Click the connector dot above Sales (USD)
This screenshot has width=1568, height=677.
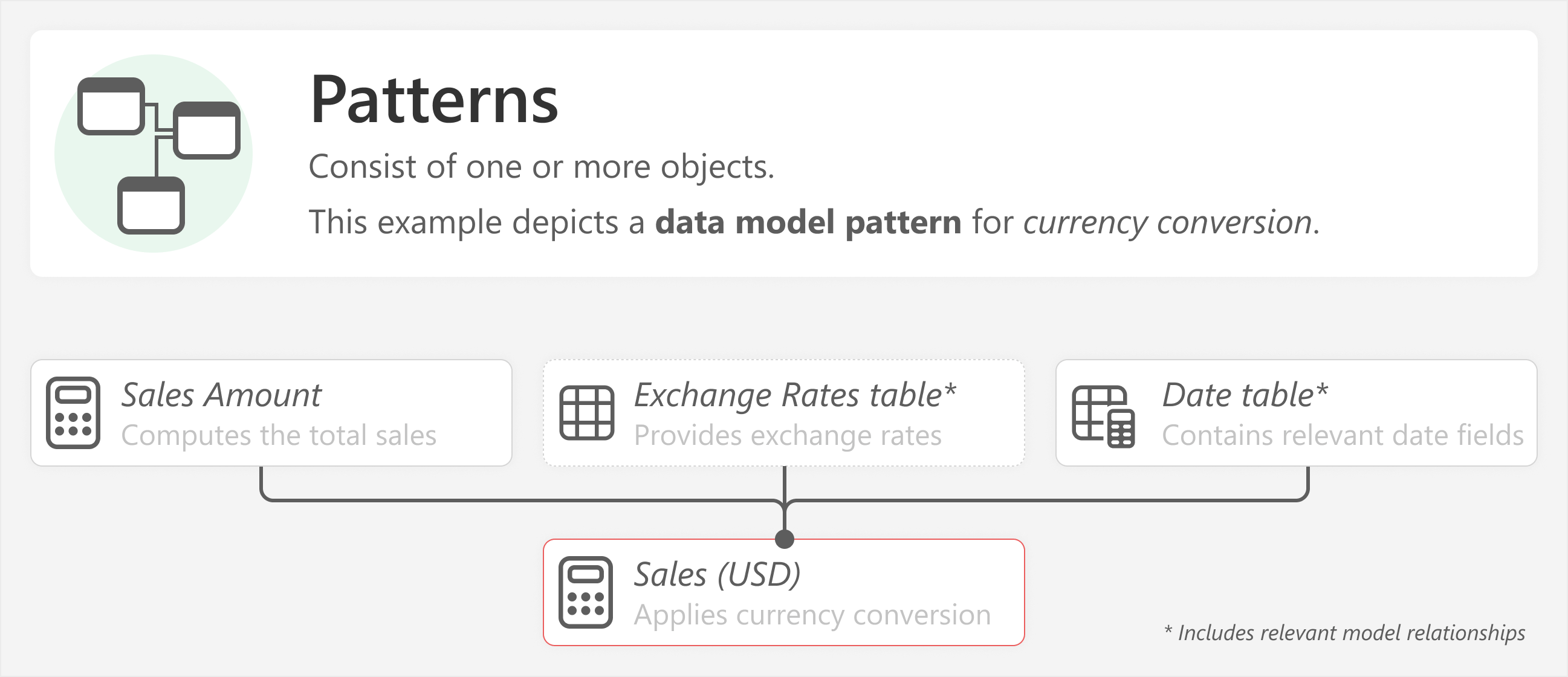click(785, 539)
